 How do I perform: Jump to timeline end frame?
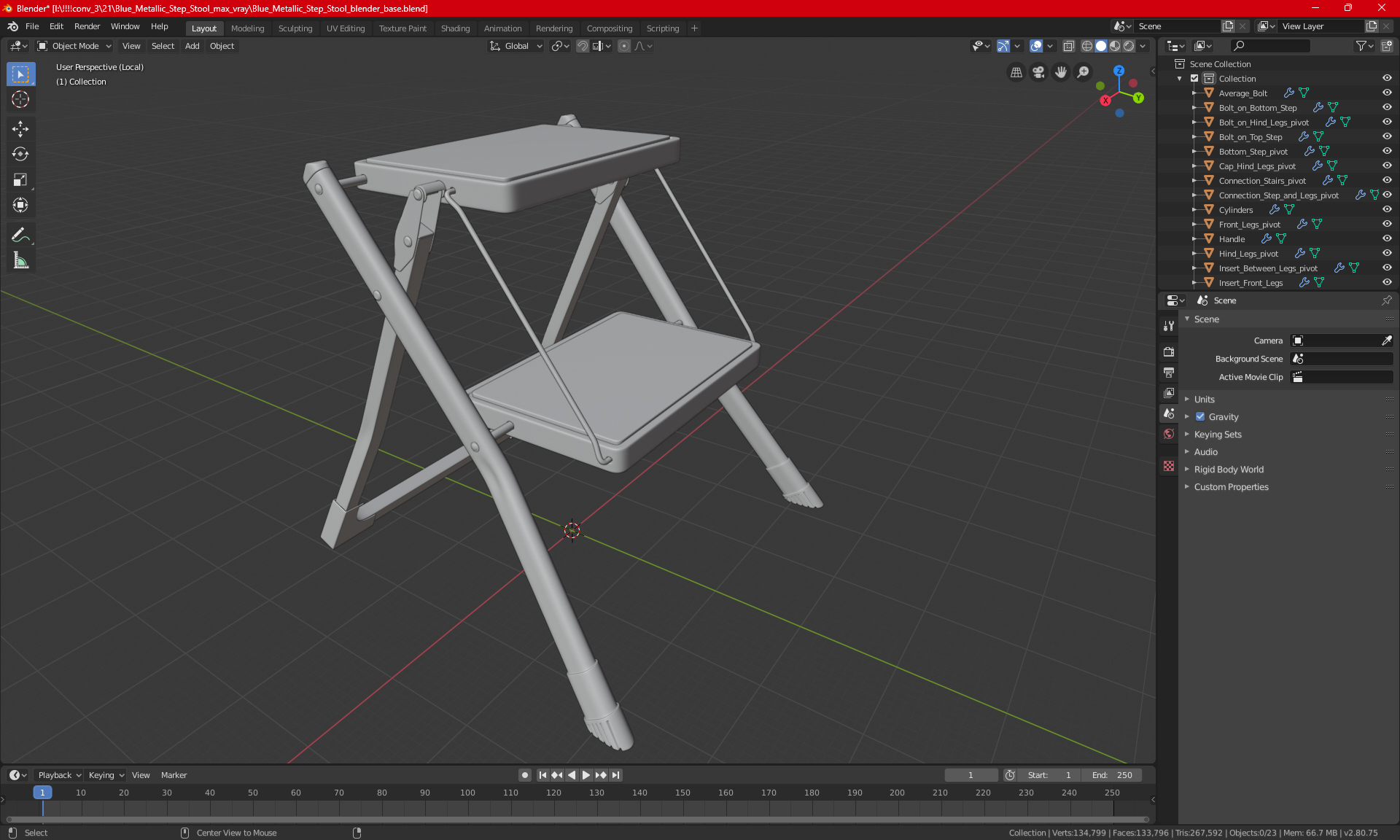(x=615, y=775)
